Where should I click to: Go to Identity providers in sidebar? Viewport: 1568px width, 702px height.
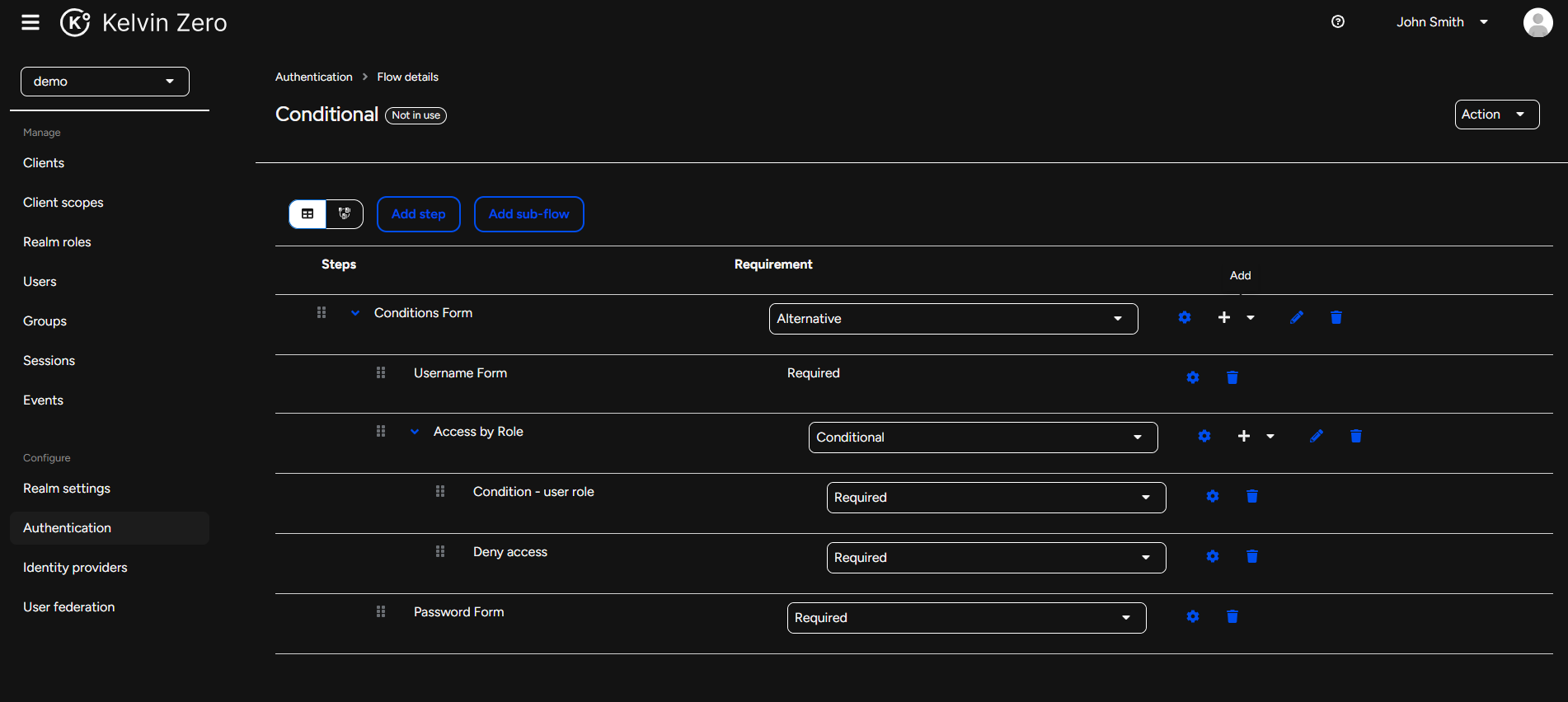point(75,568)
